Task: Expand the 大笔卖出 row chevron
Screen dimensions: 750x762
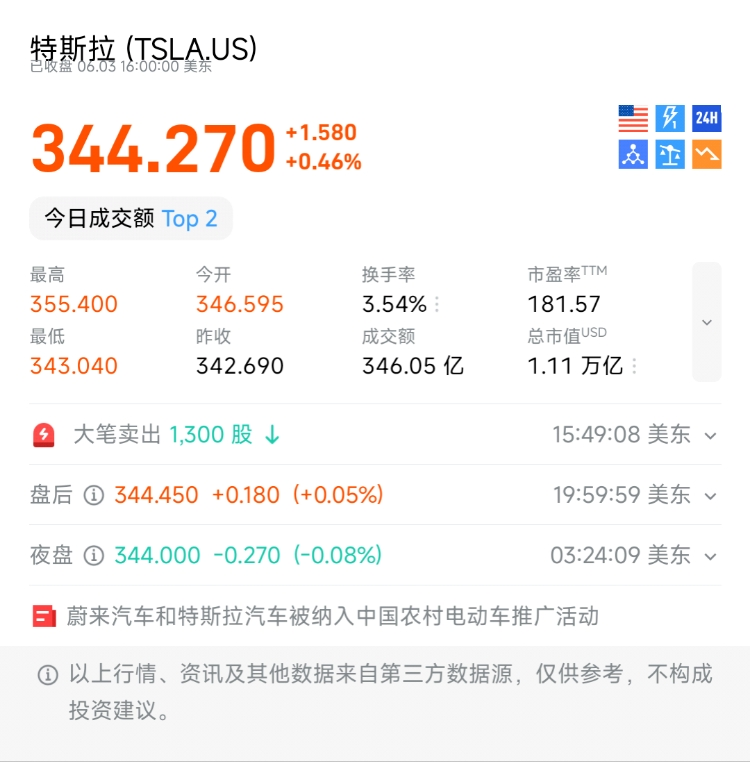Action: tap(711, 436)
